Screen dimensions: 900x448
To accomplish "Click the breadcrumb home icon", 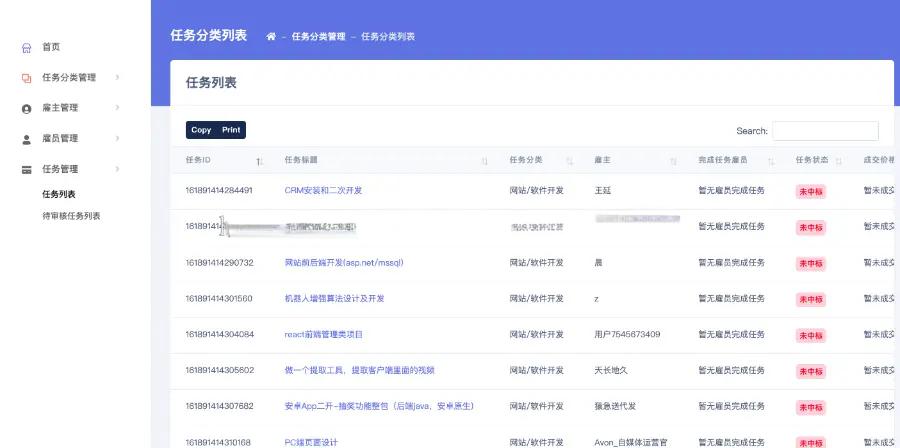I will [x=271, y=37].
